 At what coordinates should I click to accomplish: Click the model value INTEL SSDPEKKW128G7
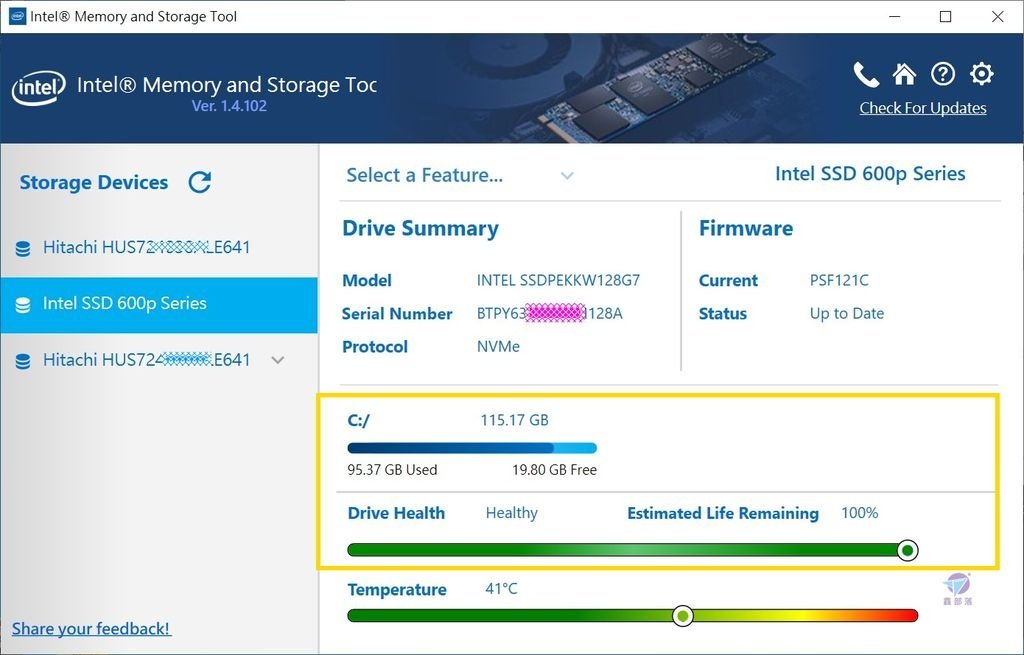[558, 280]
